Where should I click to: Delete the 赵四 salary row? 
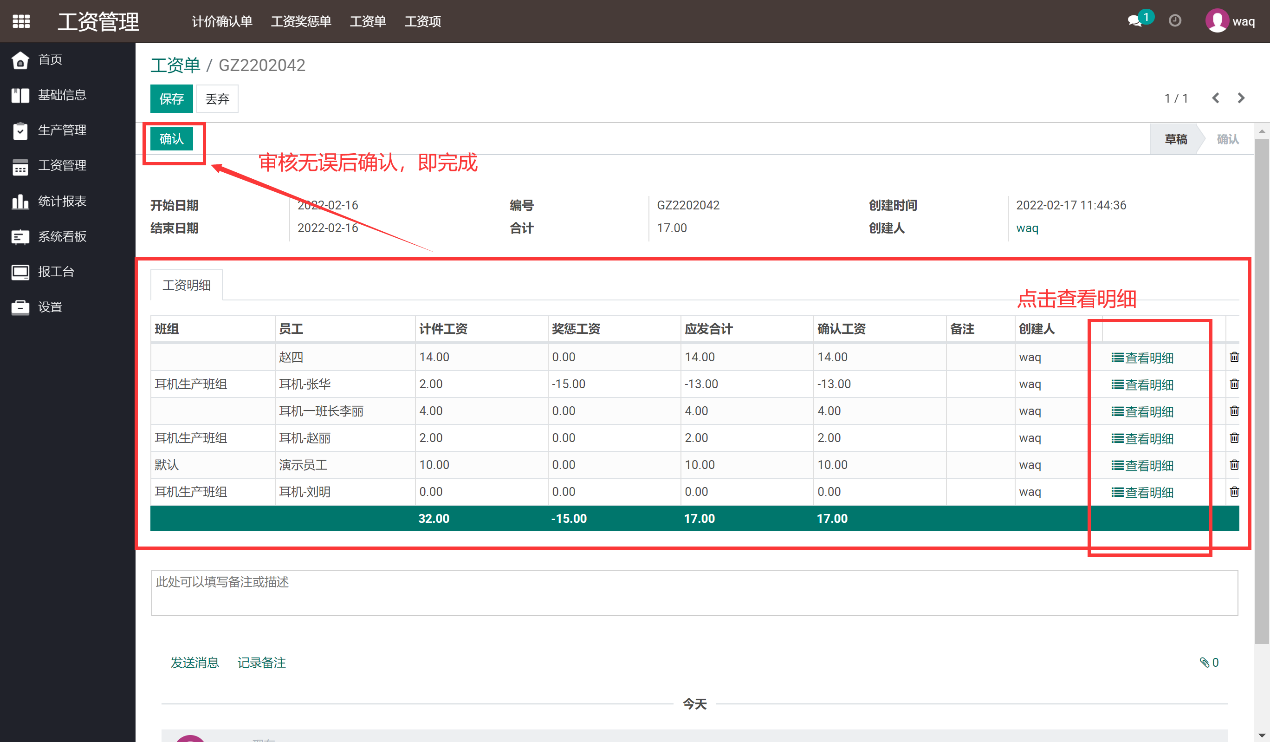point(1233,357)
